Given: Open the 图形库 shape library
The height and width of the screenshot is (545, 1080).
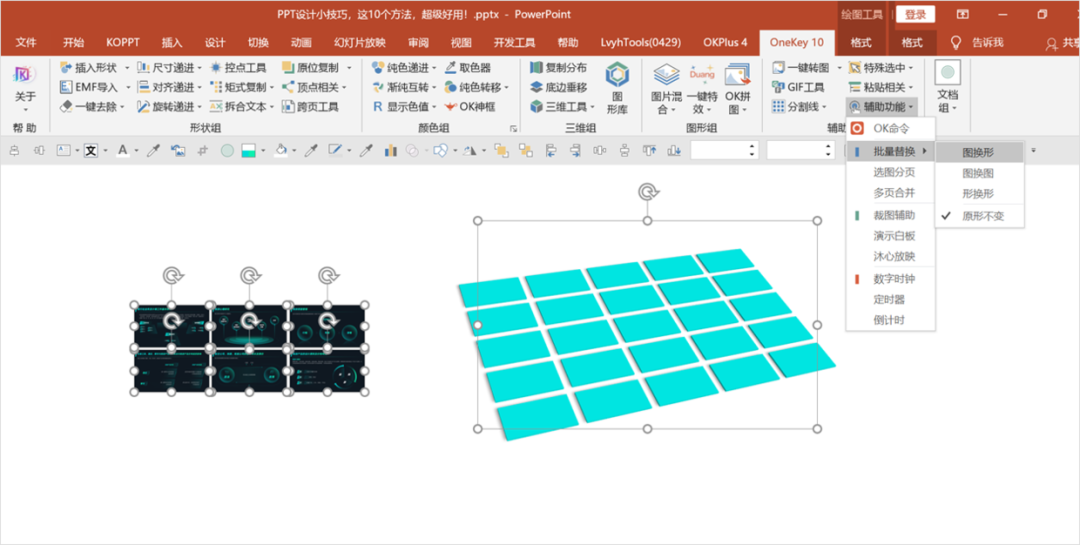Looking at the screenshot, I should coord(616,88).
